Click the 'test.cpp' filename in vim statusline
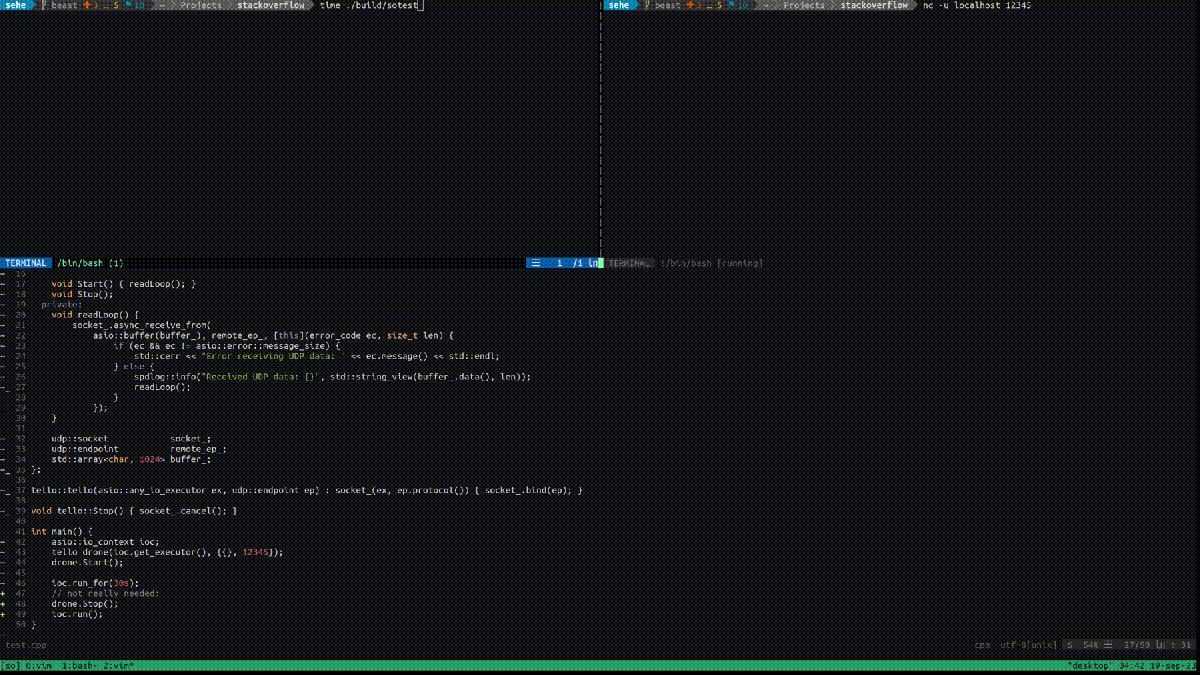This screenshot has width=1200, height=675. 26,645
